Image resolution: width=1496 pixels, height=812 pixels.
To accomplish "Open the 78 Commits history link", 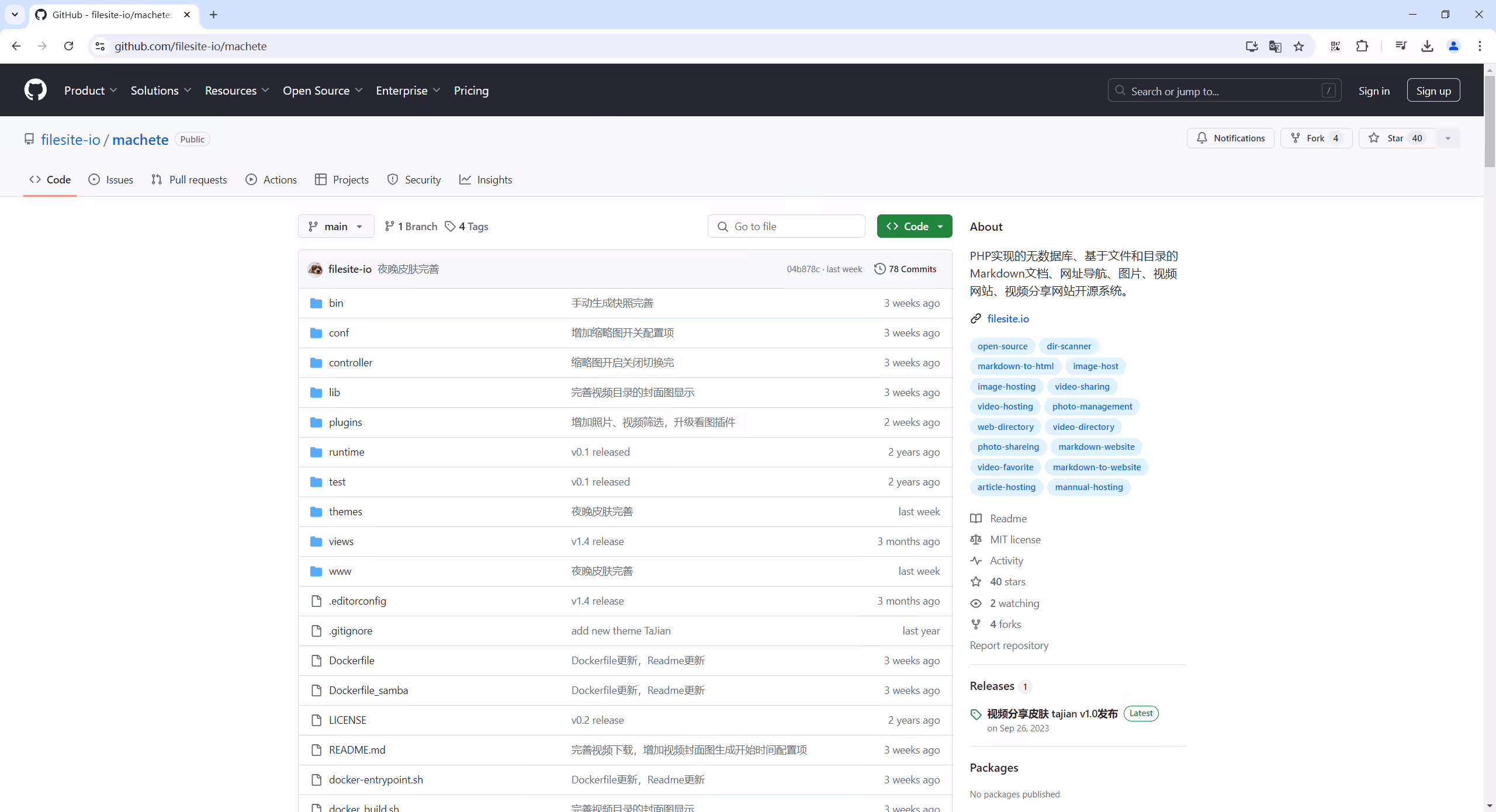I will (x=905, y=269).
